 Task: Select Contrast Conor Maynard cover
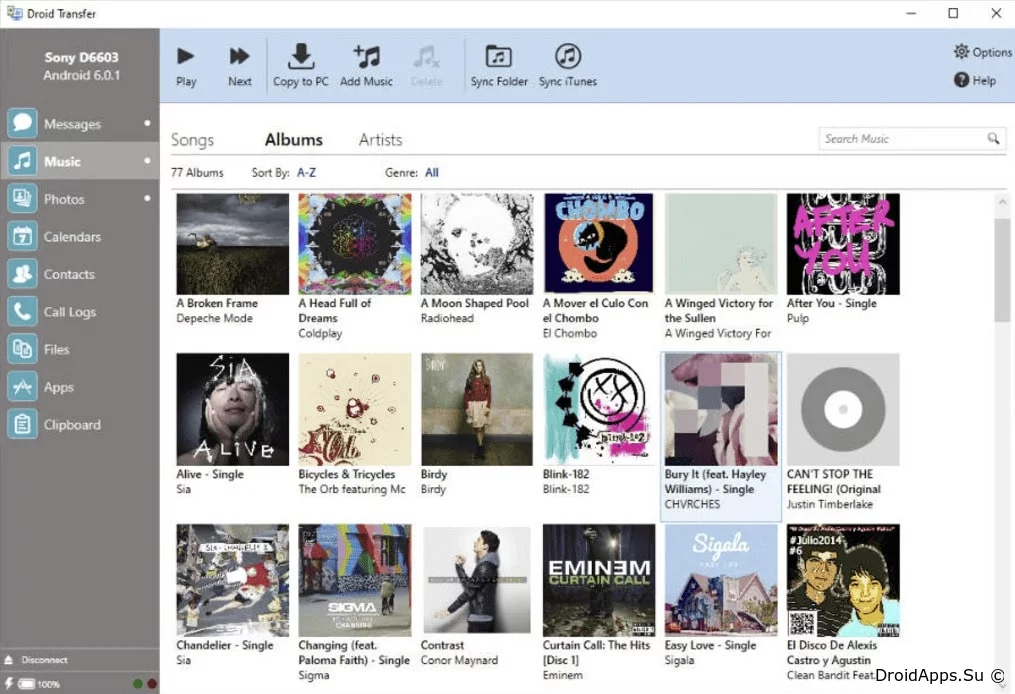(x=477, y=580)
